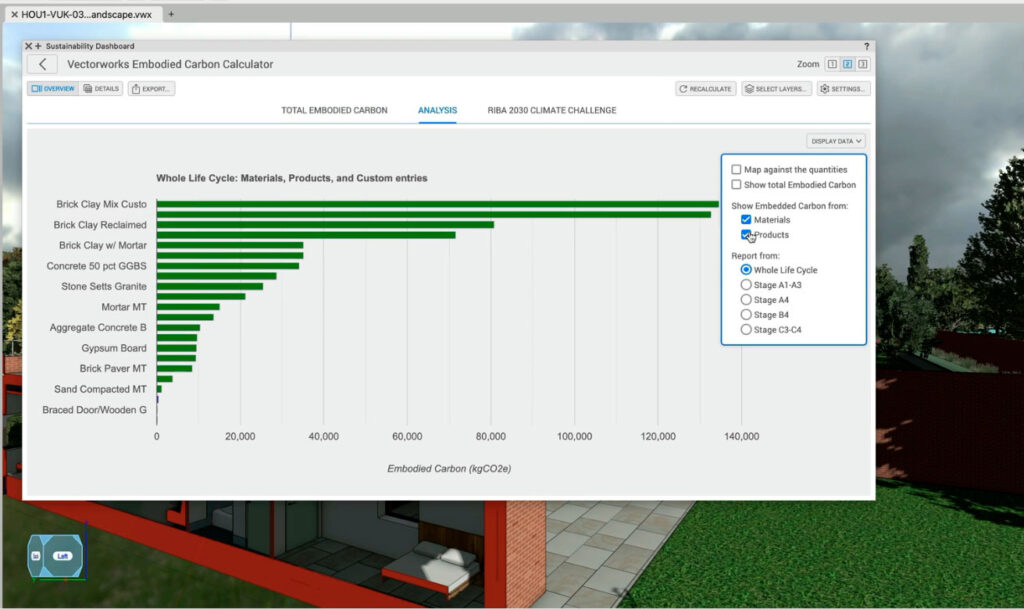Uncheck the Materials checkbox

coord(746,220)
